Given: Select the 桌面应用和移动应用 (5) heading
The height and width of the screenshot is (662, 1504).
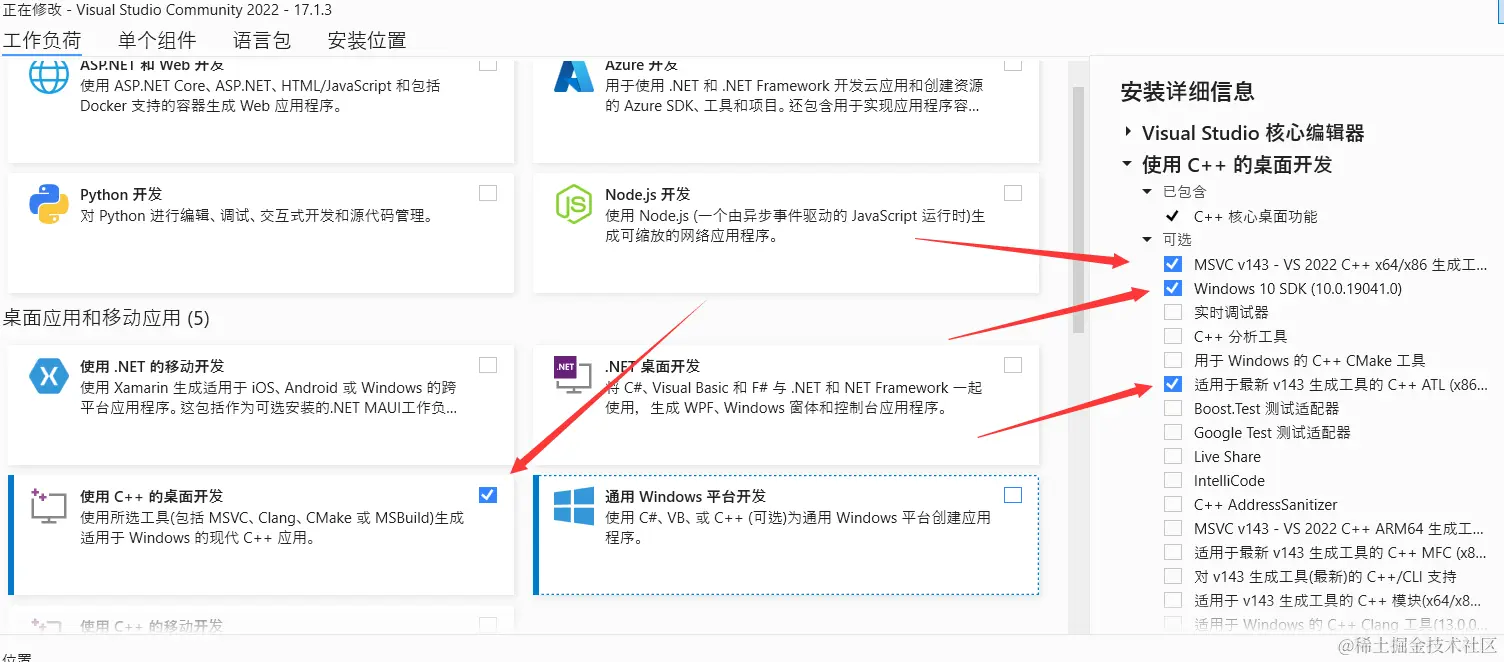Looking at the screenshot, I should (106, 318).
